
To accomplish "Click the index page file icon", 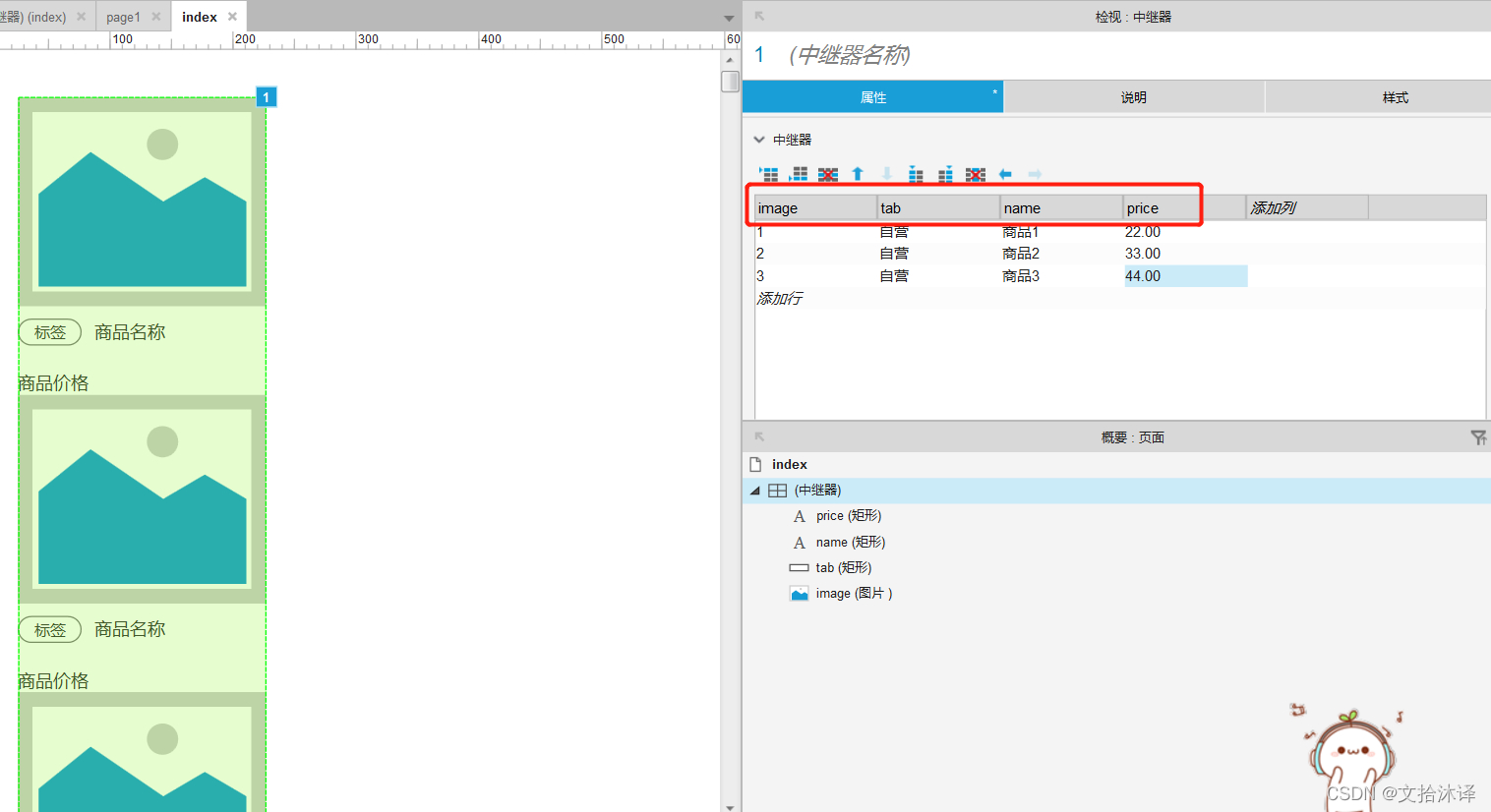I will [x=755, y=464].
